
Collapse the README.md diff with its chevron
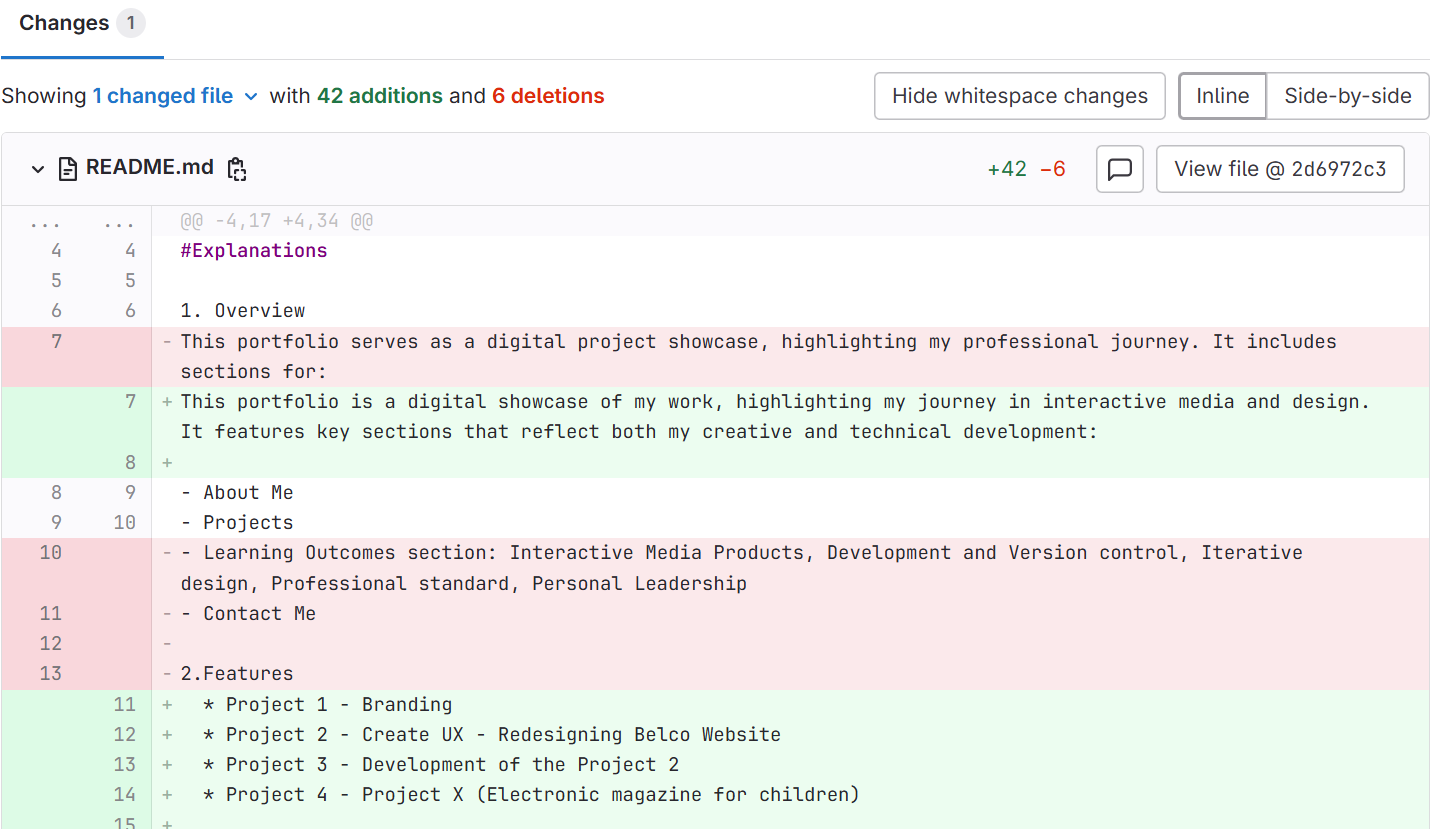[x=38, y=169]
